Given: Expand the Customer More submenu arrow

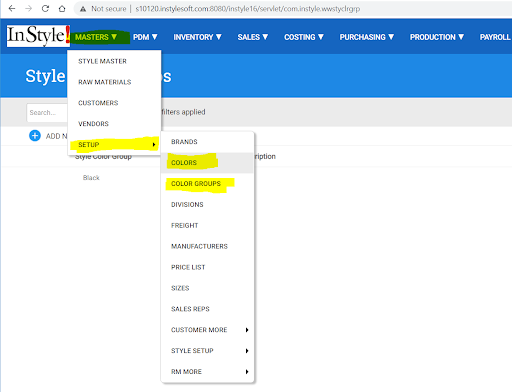Looking at the screenshot, I should coord(247,330).
